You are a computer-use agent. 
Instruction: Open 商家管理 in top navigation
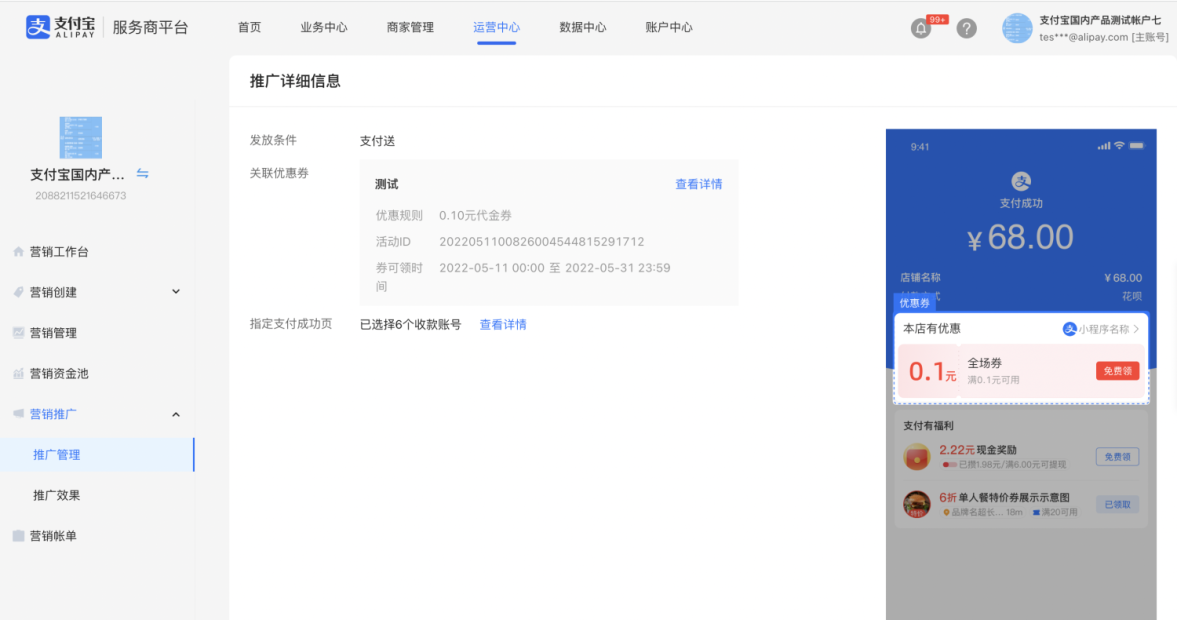click(x=410, y=27)
